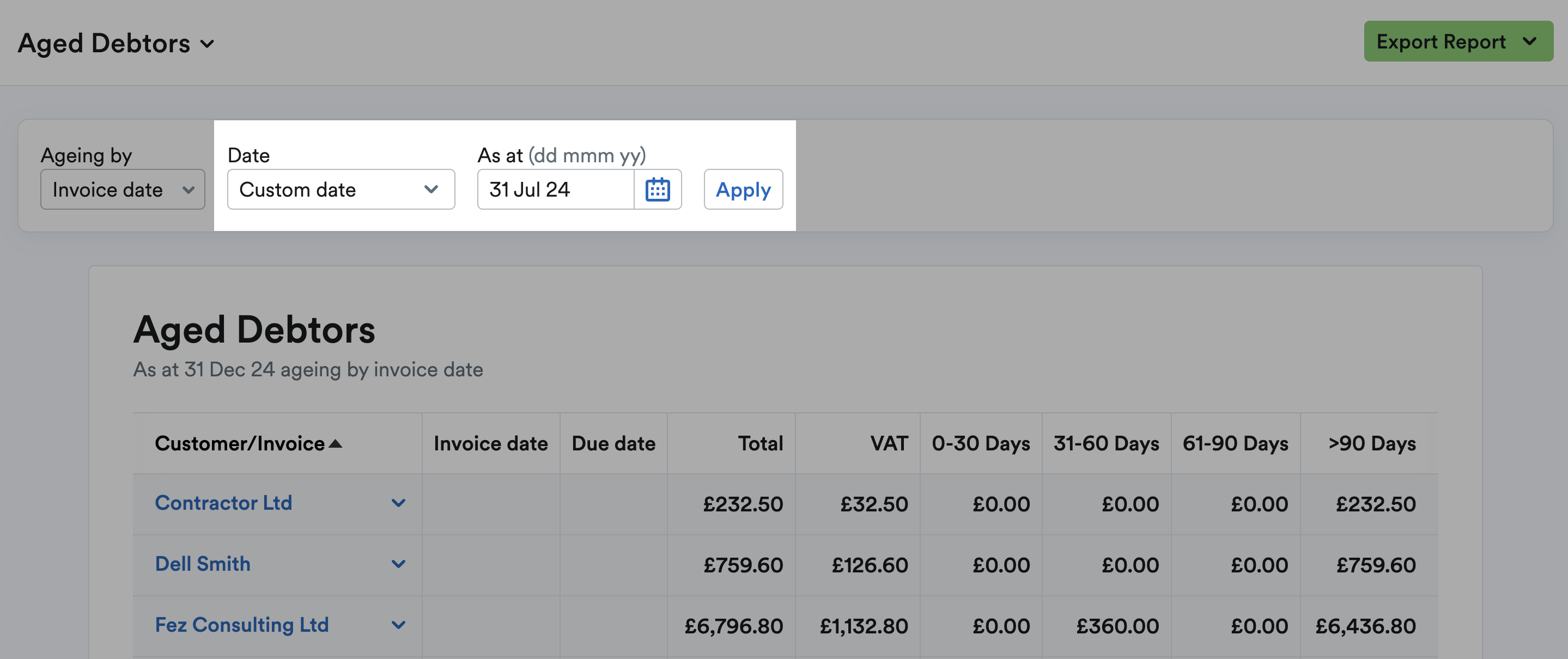Open Dell Smith's customer details
Screen dimensions: 1568x659
coord(203,564)
